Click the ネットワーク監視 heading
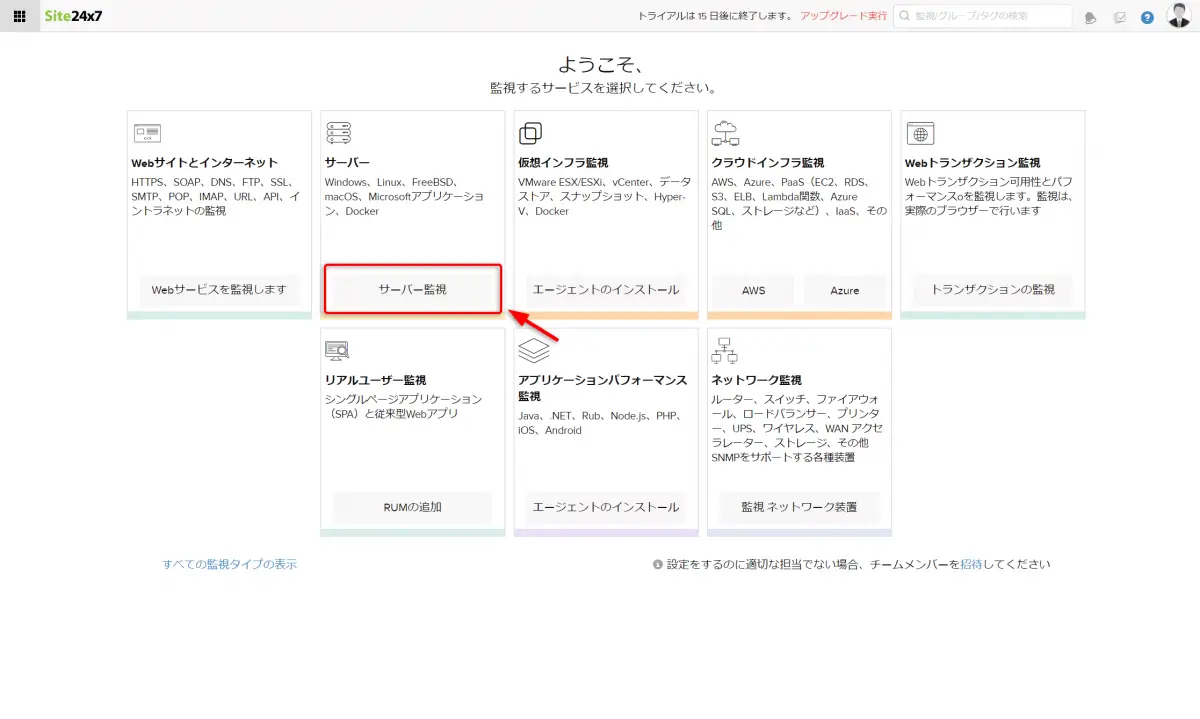Image resolution: width=1200 pixels, height=719 pixels. point(757,380)
